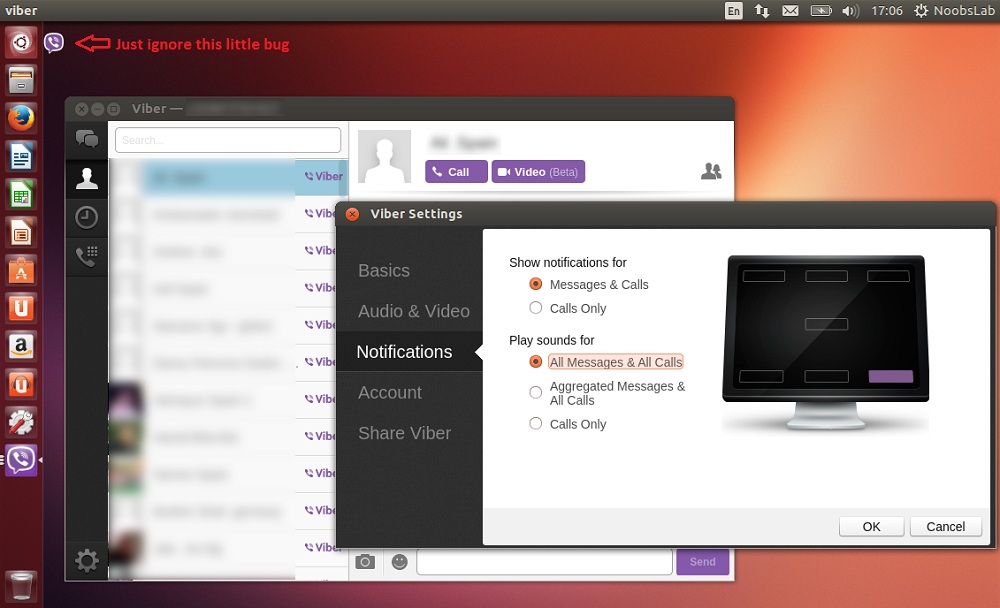Confirm settings with OK button
The height and width of the screenshot is (608, 1000).
click(871, 526)
